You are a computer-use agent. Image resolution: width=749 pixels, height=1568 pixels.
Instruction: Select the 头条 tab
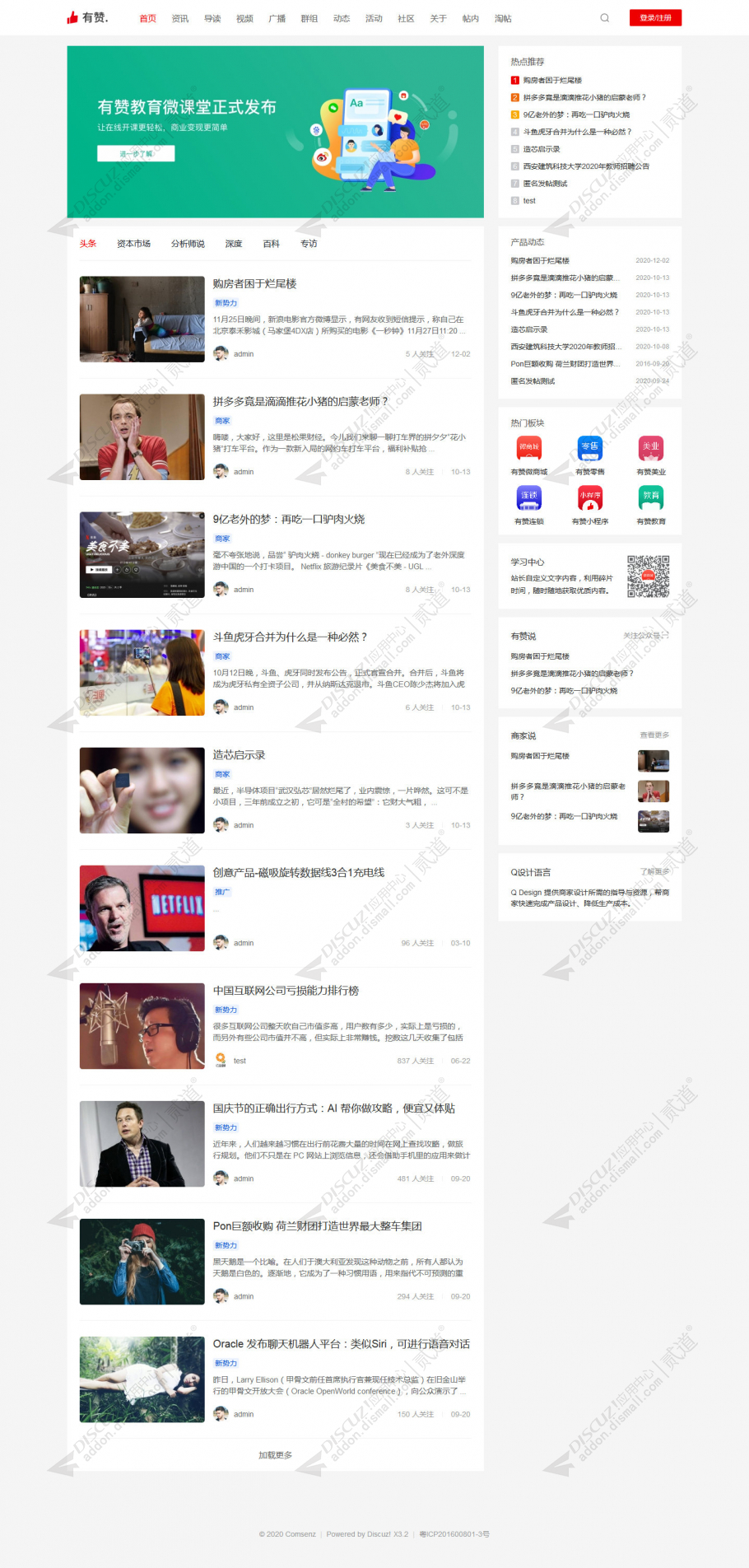point(88,244)
